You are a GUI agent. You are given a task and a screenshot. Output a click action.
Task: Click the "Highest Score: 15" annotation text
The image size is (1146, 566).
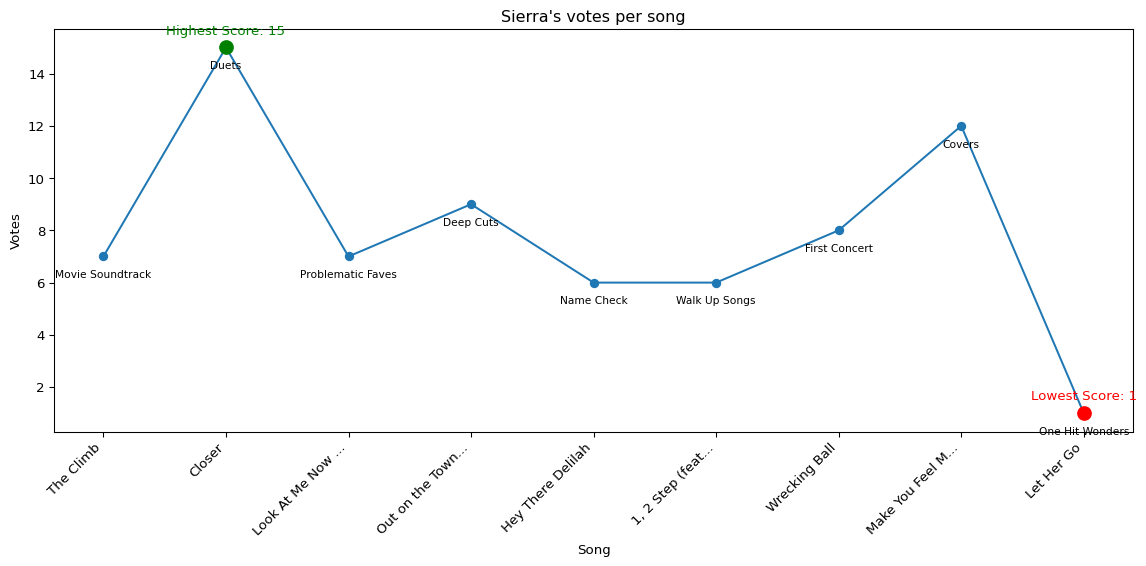pos(225,31)
